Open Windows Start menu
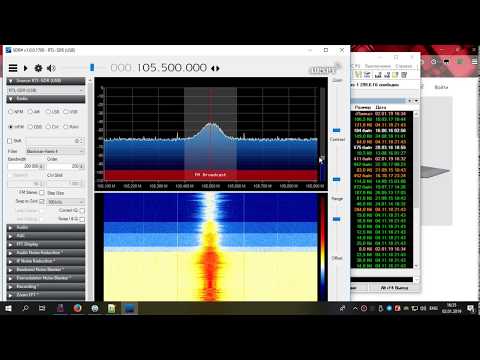 (8, 308)
